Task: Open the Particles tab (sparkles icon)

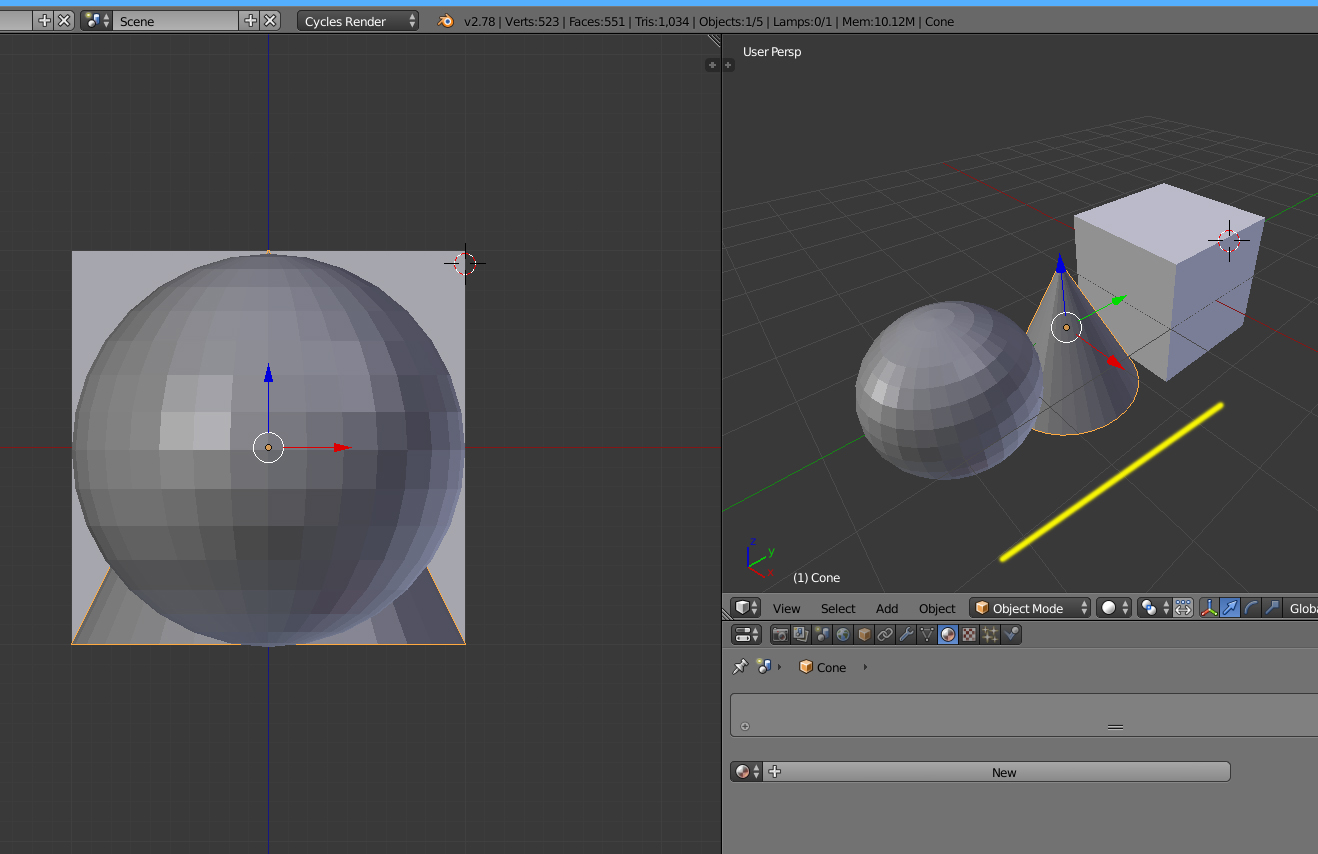Action: pos(990,634)
